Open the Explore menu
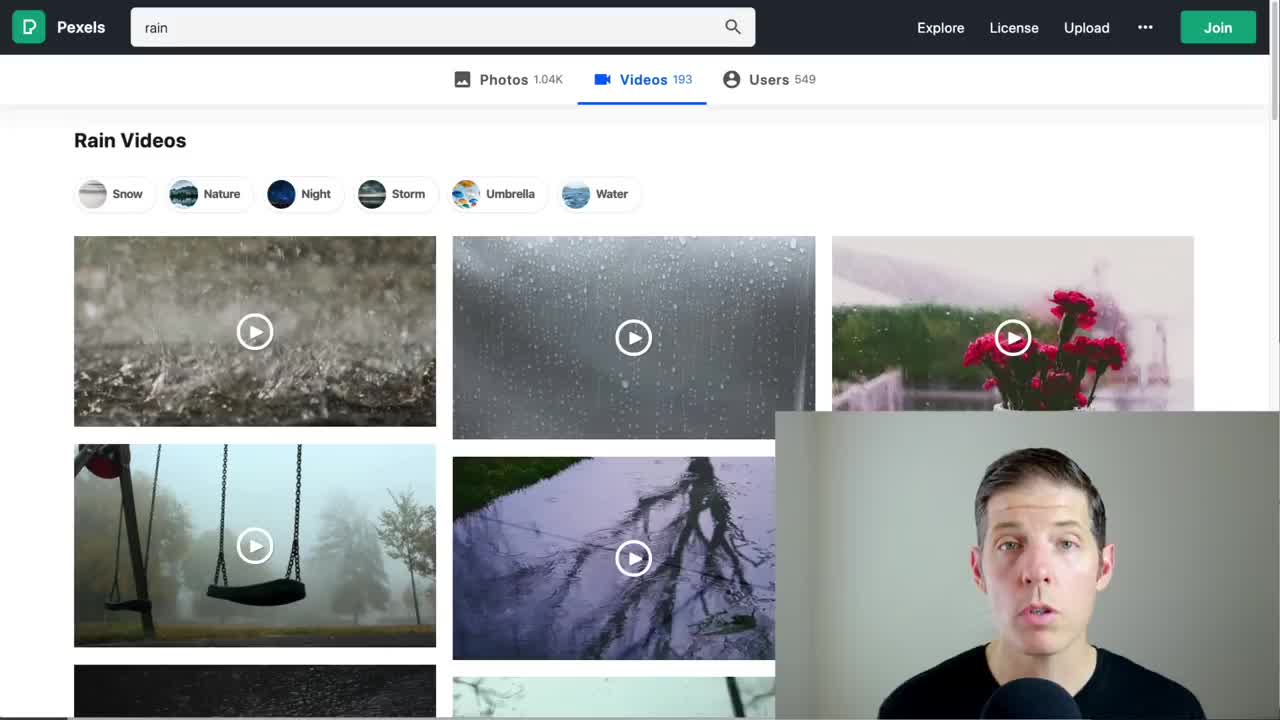Screen dimensions: 1280x720 point(941,27)
